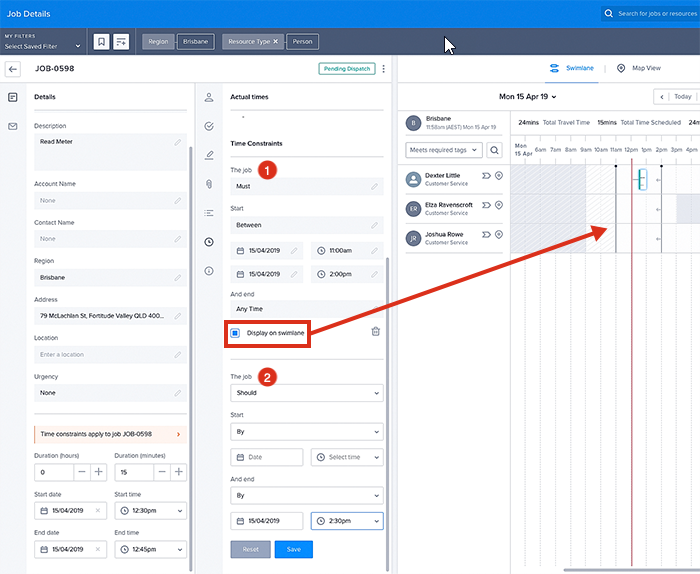Screen dimensions: 700x574
Task: Open the End time 12:45pm dropdown
Action: click(150, 549)
